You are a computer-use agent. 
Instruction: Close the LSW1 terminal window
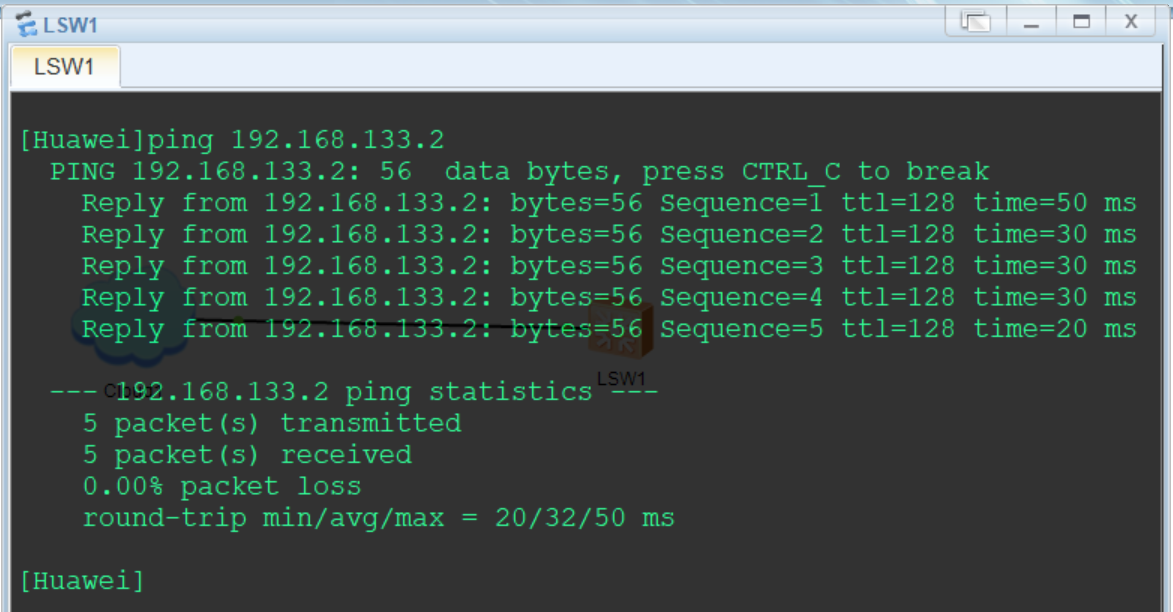coord(1131,21)
